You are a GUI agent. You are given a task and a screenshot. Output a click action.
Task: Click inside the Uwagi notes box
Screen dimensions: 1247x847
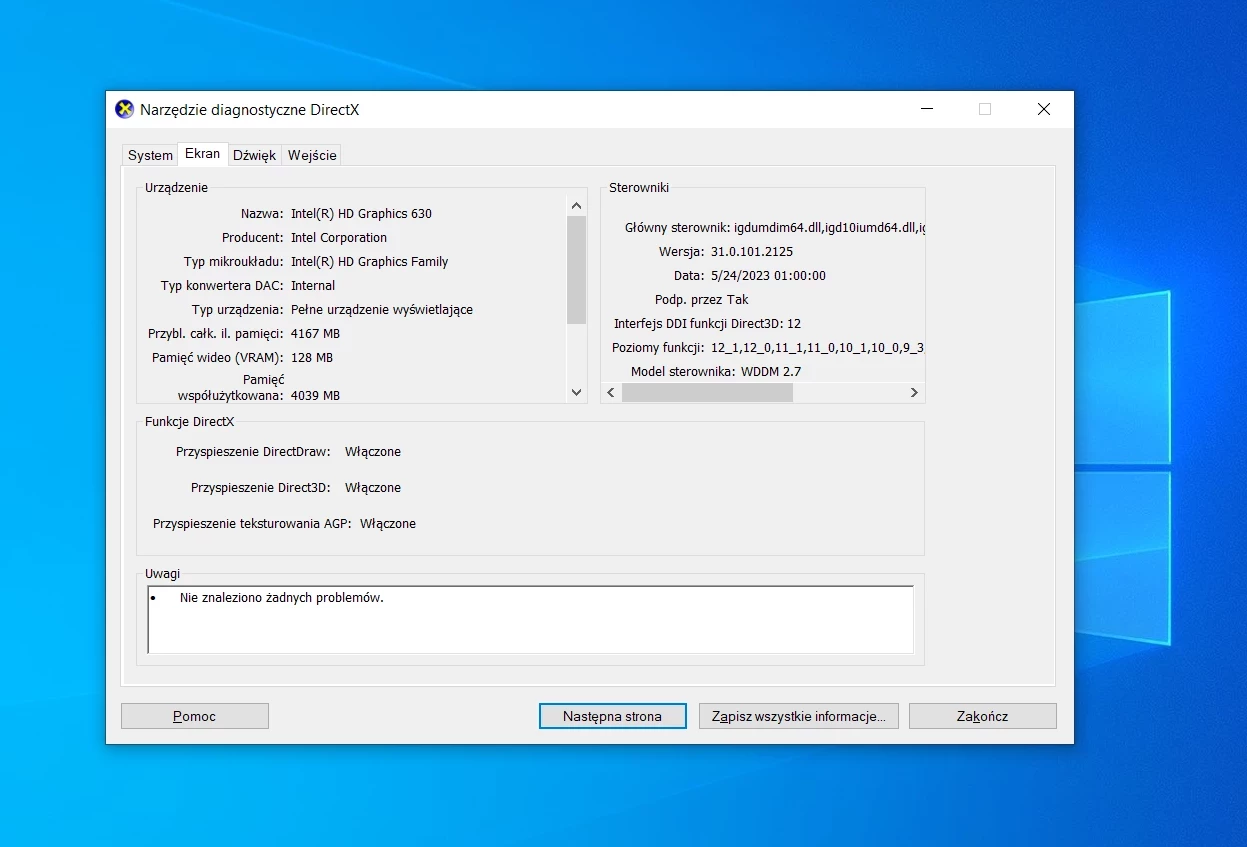point(530,620)
